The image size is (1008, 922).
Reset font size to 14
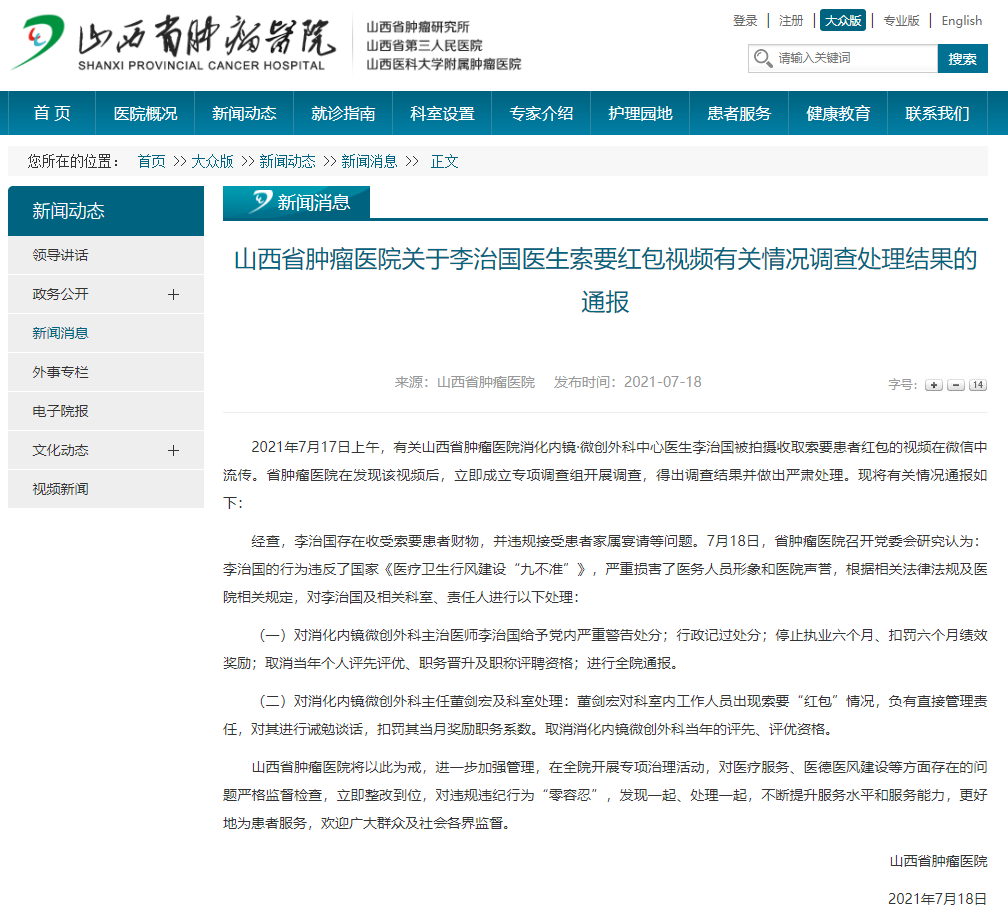click(x=978, y=385)
